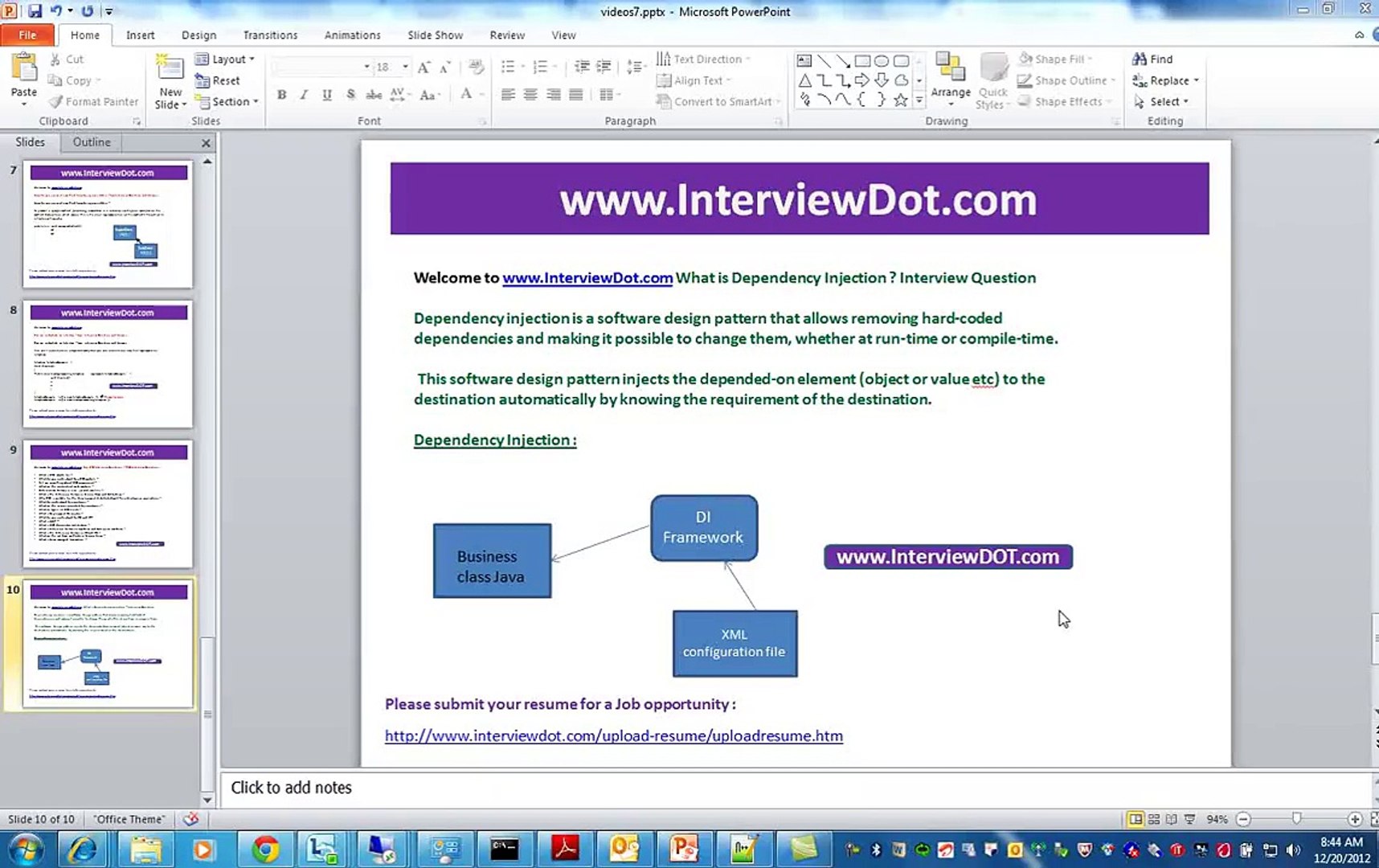Click the zoom in plus button

[1355, 819]
